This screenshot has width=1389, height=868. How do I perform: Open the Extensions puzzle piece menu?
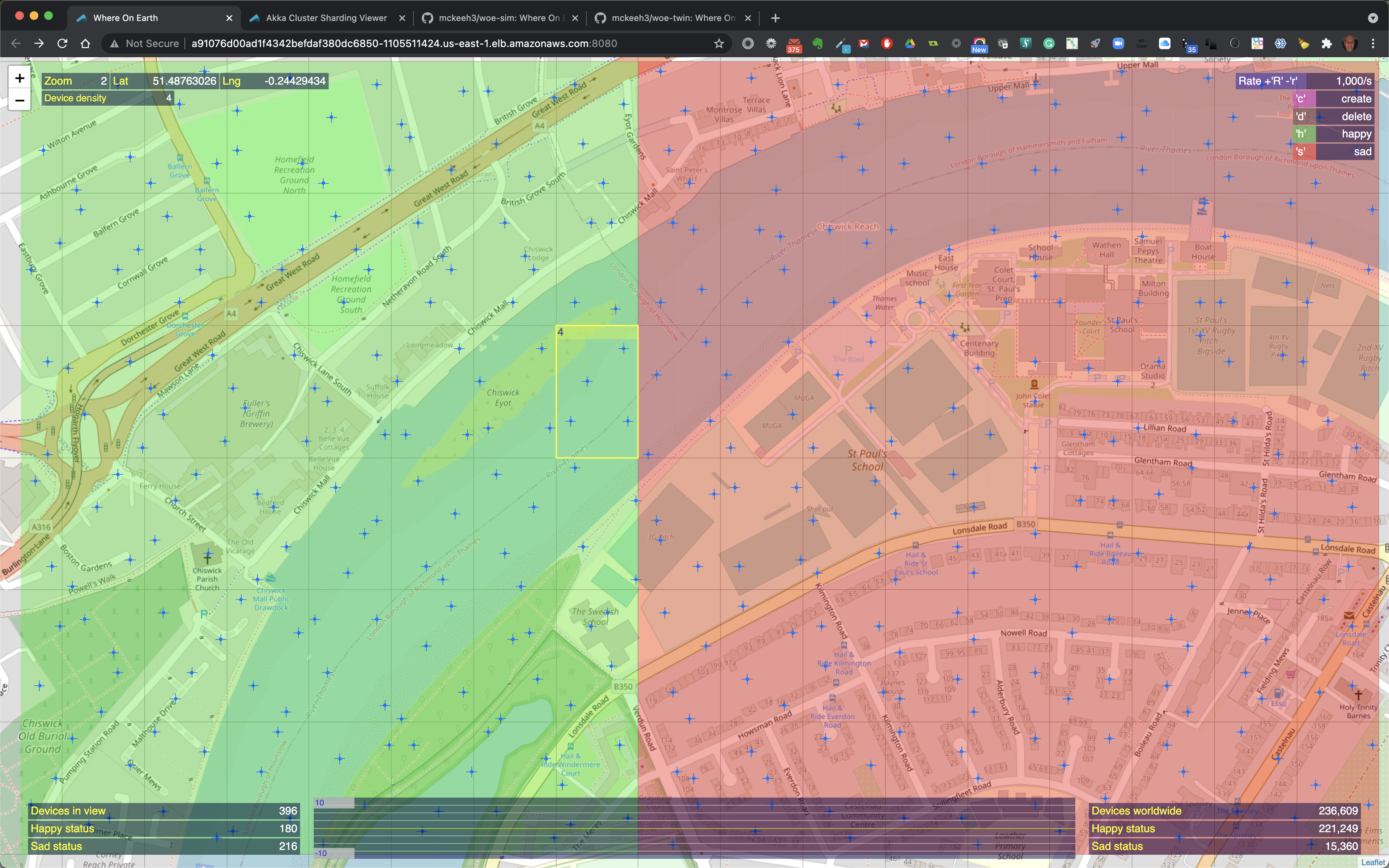point(1326,44)
